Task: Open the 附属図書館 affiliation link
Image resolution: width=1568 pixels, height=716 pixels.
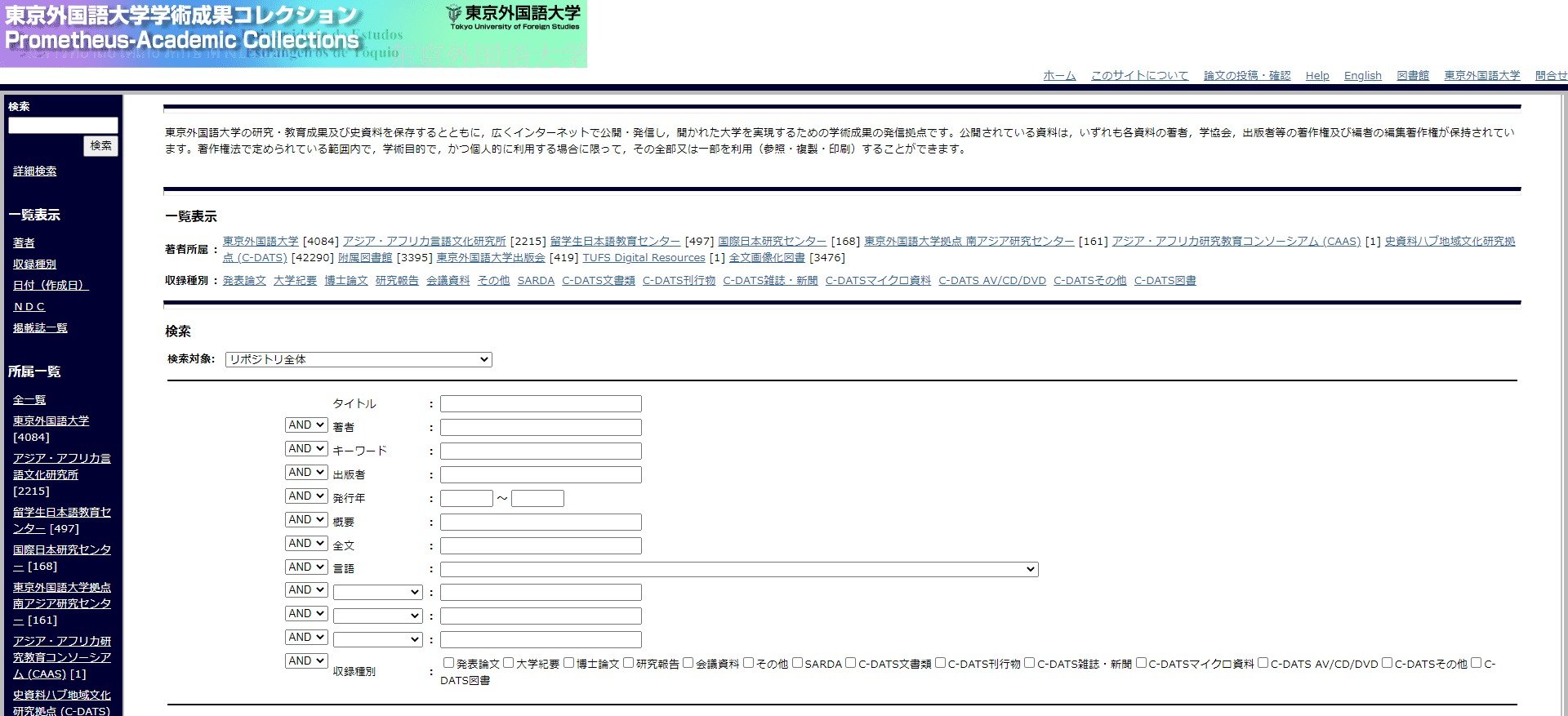Action: coord(365,258)
